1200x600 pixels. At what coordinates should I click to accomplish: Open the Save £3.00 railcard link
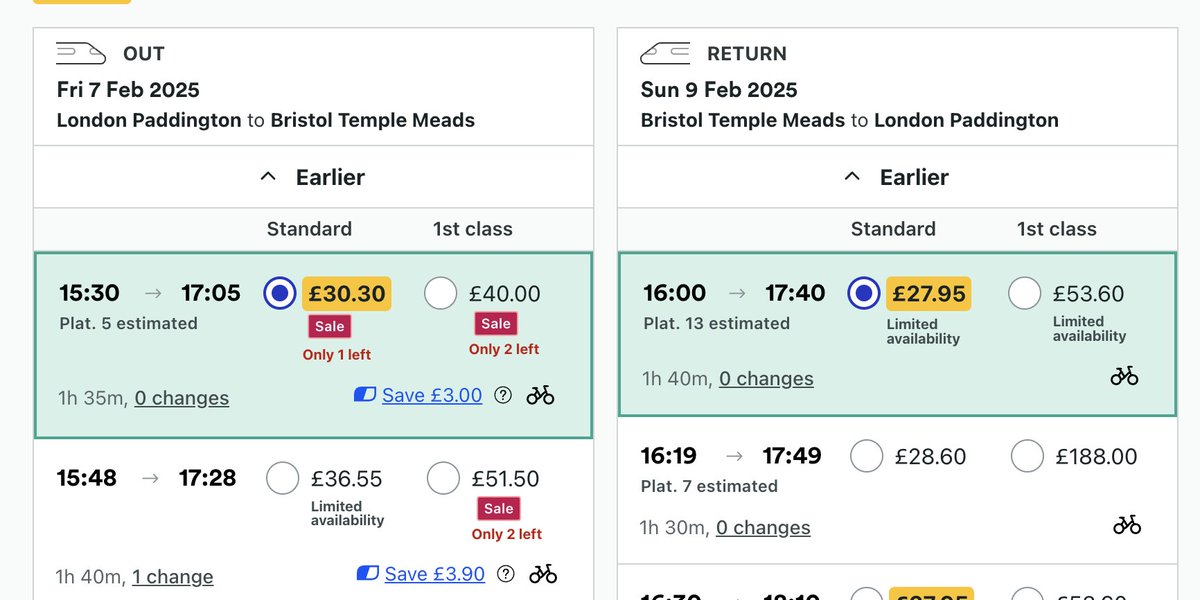tap(431, 395)
